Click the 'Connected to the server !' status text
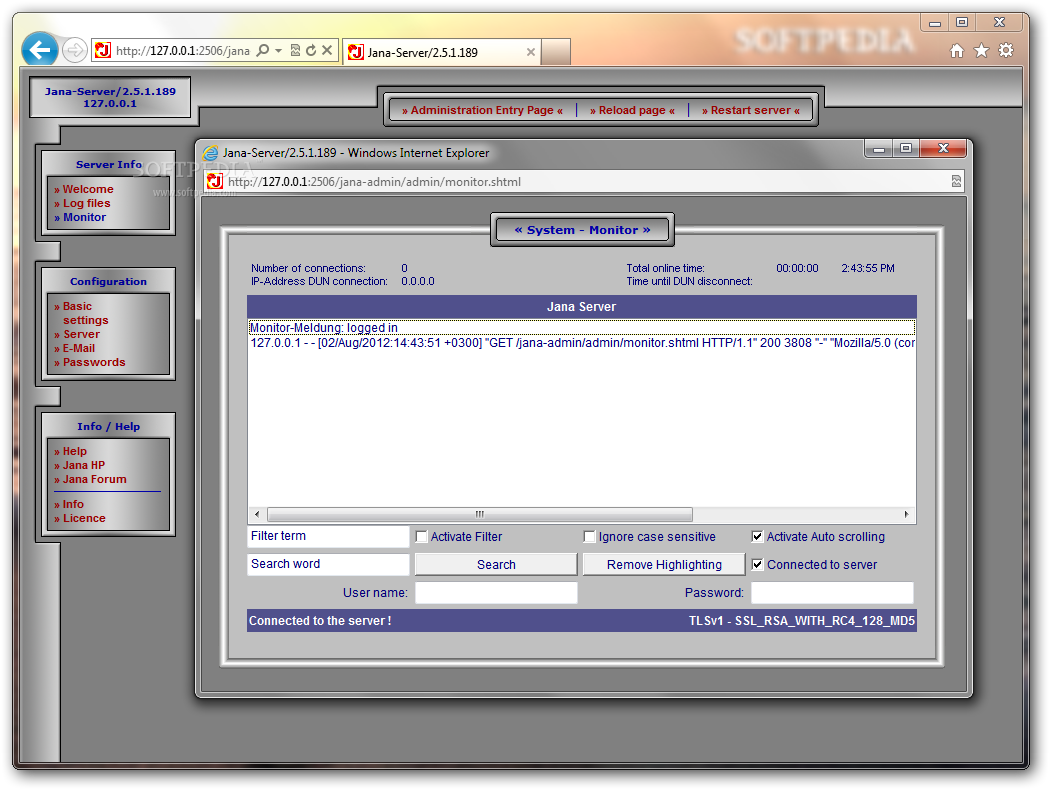This screenshot has height=790, width=1050. pyautogui.click(x=320, y=621)
